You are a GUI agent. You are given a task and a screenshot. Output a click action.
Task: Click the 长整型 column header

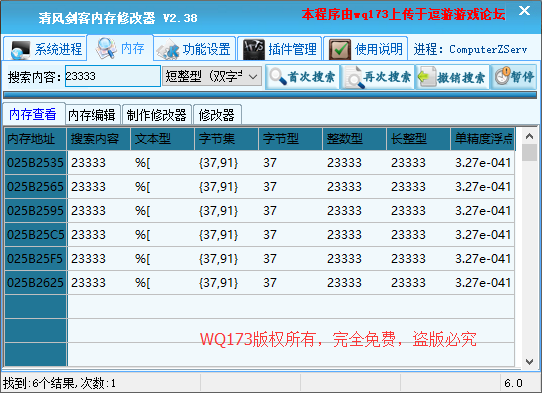(418, 139)
